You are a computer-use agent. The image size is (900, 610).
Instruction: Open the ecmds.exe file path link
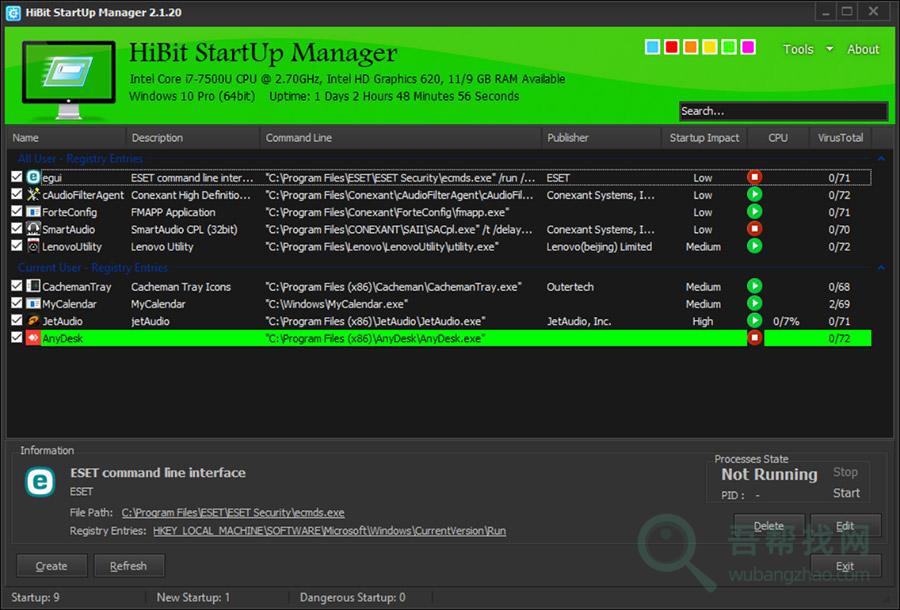click(233, 513)
